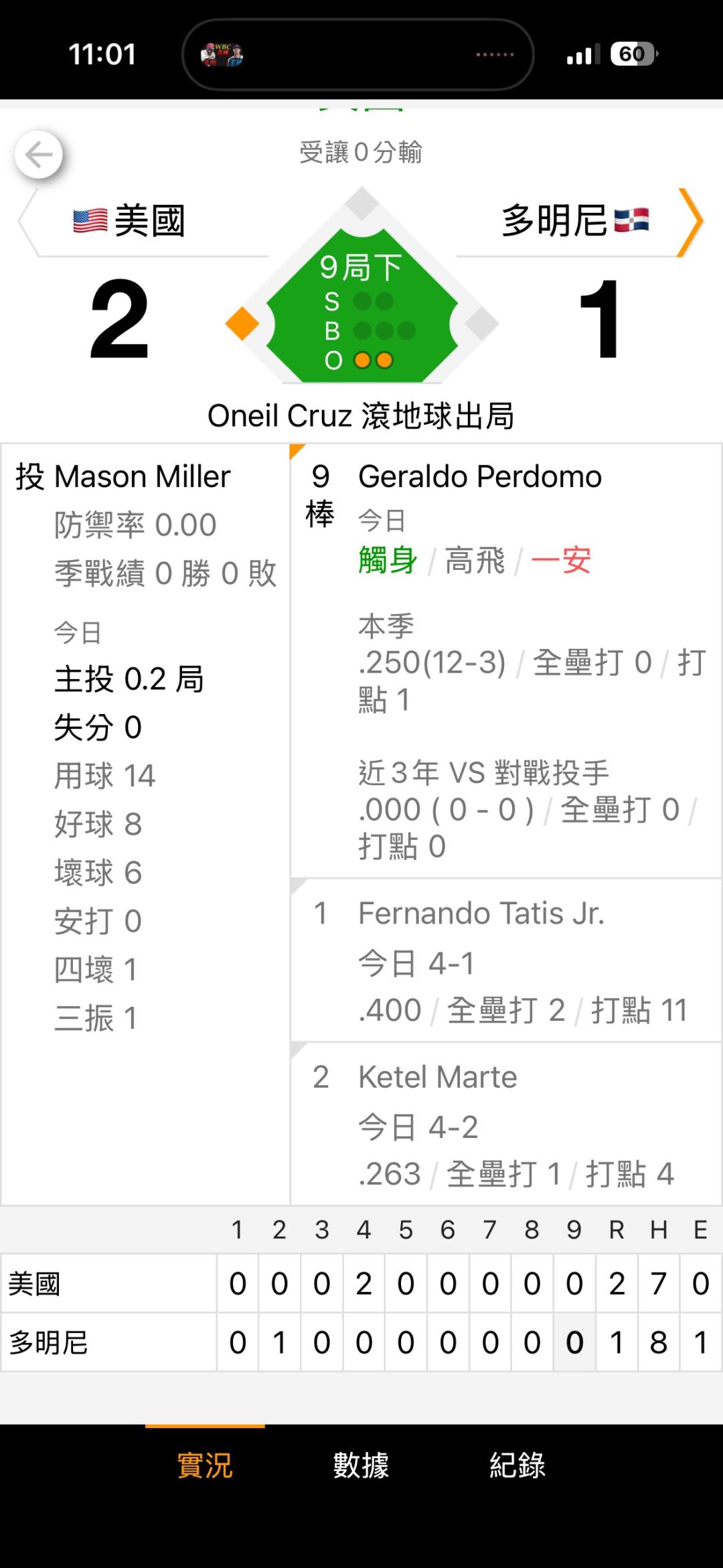723x1568 pixels.
Task: Tap the Dynamic Island live activity thumbnail
Action: coord(222,54)
